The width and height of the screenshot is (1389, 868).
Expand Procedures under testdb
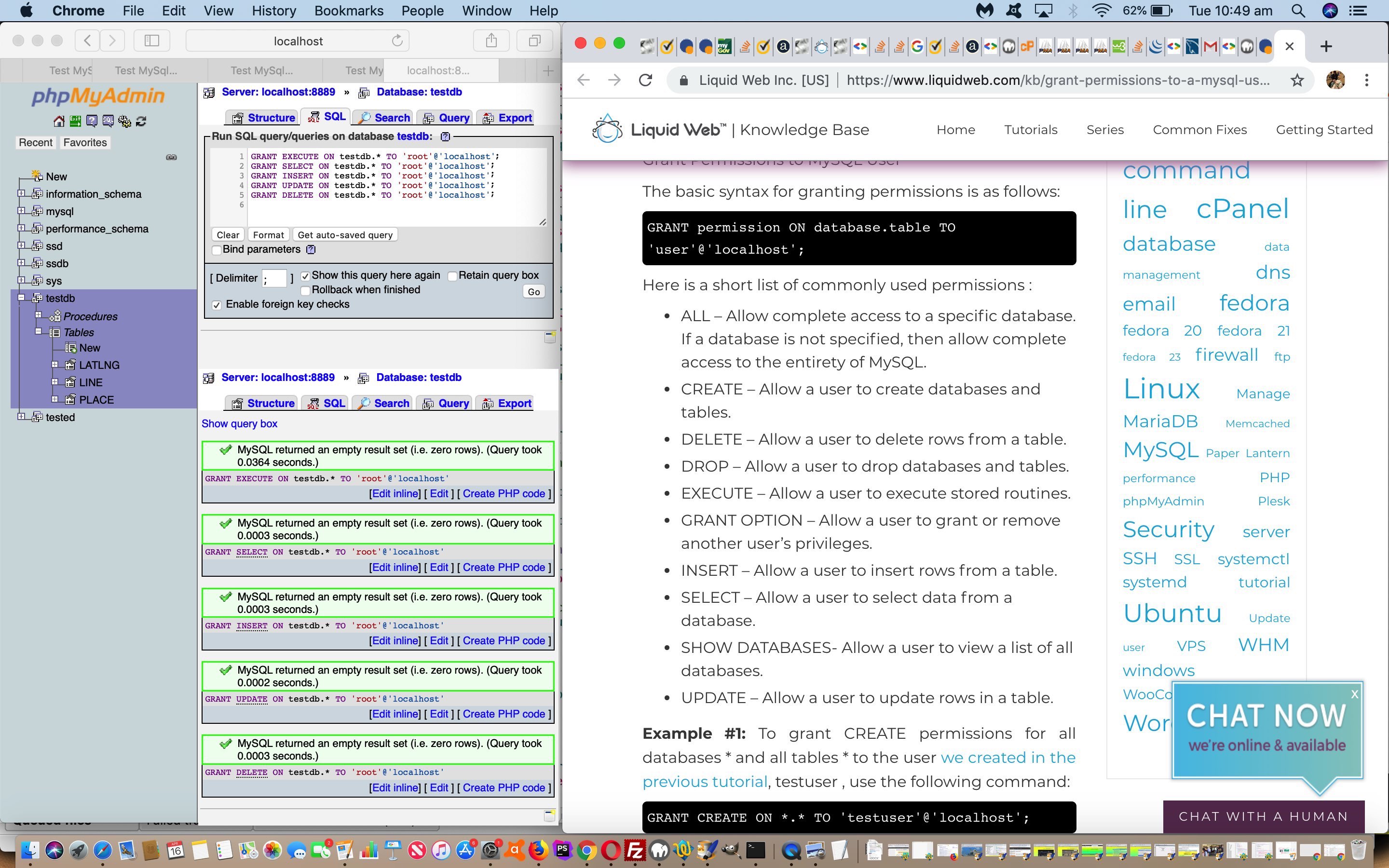click(x=39, y=314)
